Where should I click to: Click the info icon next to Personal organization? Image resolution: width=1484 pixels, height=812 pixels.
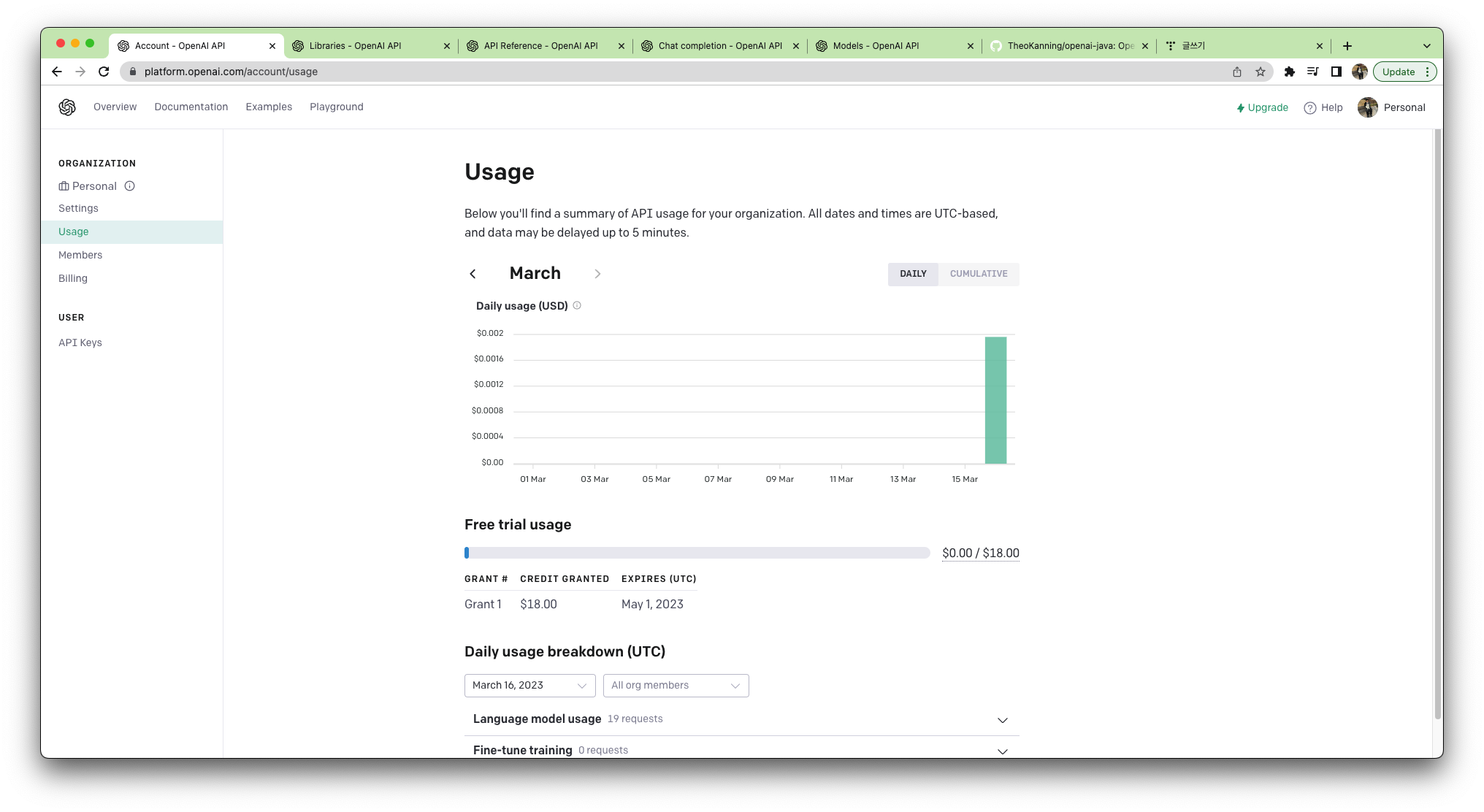pyautogui.click(x=129, y=186)
